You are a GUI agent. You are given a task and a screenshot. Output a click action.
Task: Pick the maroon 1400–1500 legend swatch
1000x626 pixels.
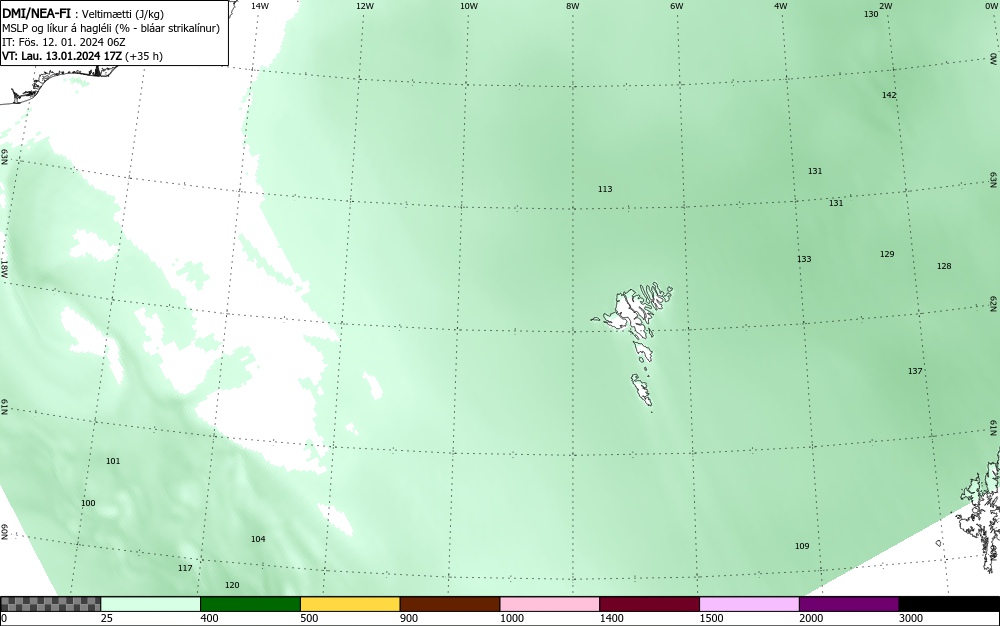point(649,604)
